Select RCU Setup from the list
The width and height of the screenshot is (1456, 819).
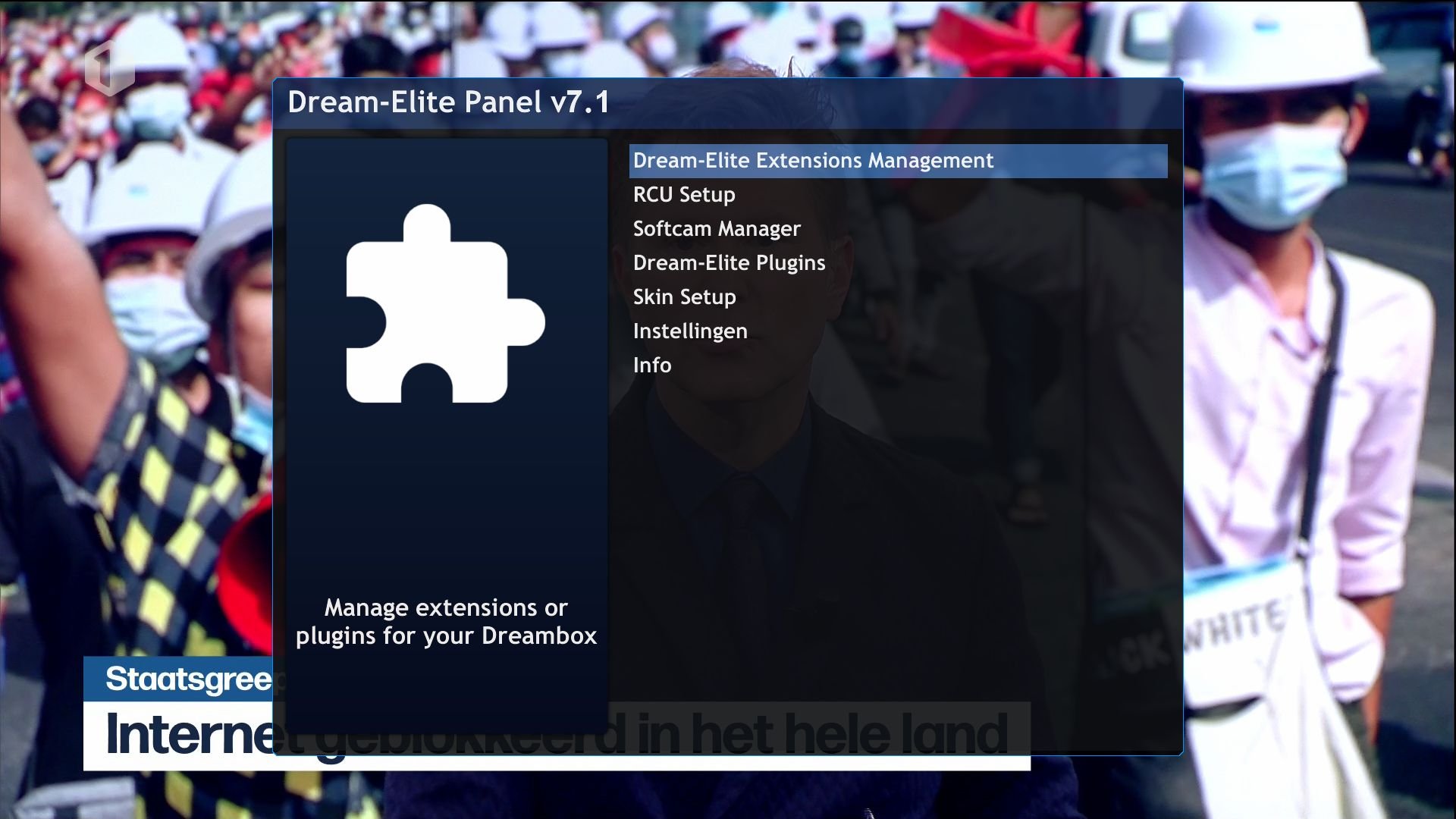684,195
